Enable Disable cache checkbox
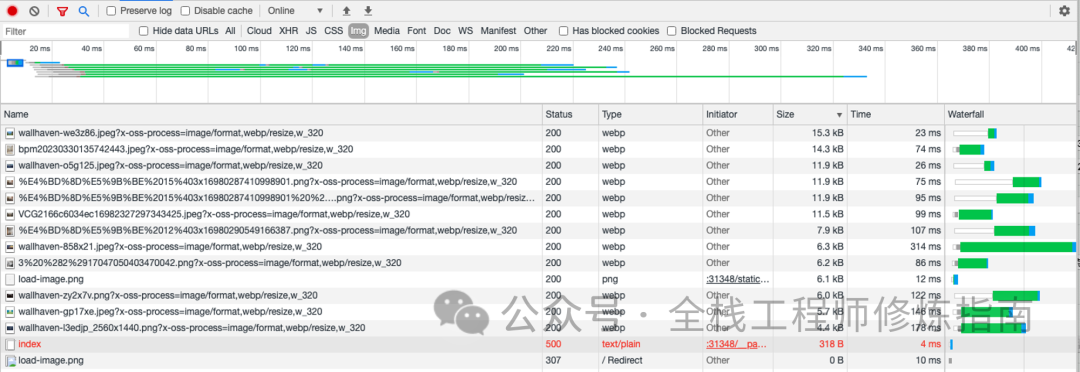Viewport: 1080px width, 372px height. coord(185,11)
